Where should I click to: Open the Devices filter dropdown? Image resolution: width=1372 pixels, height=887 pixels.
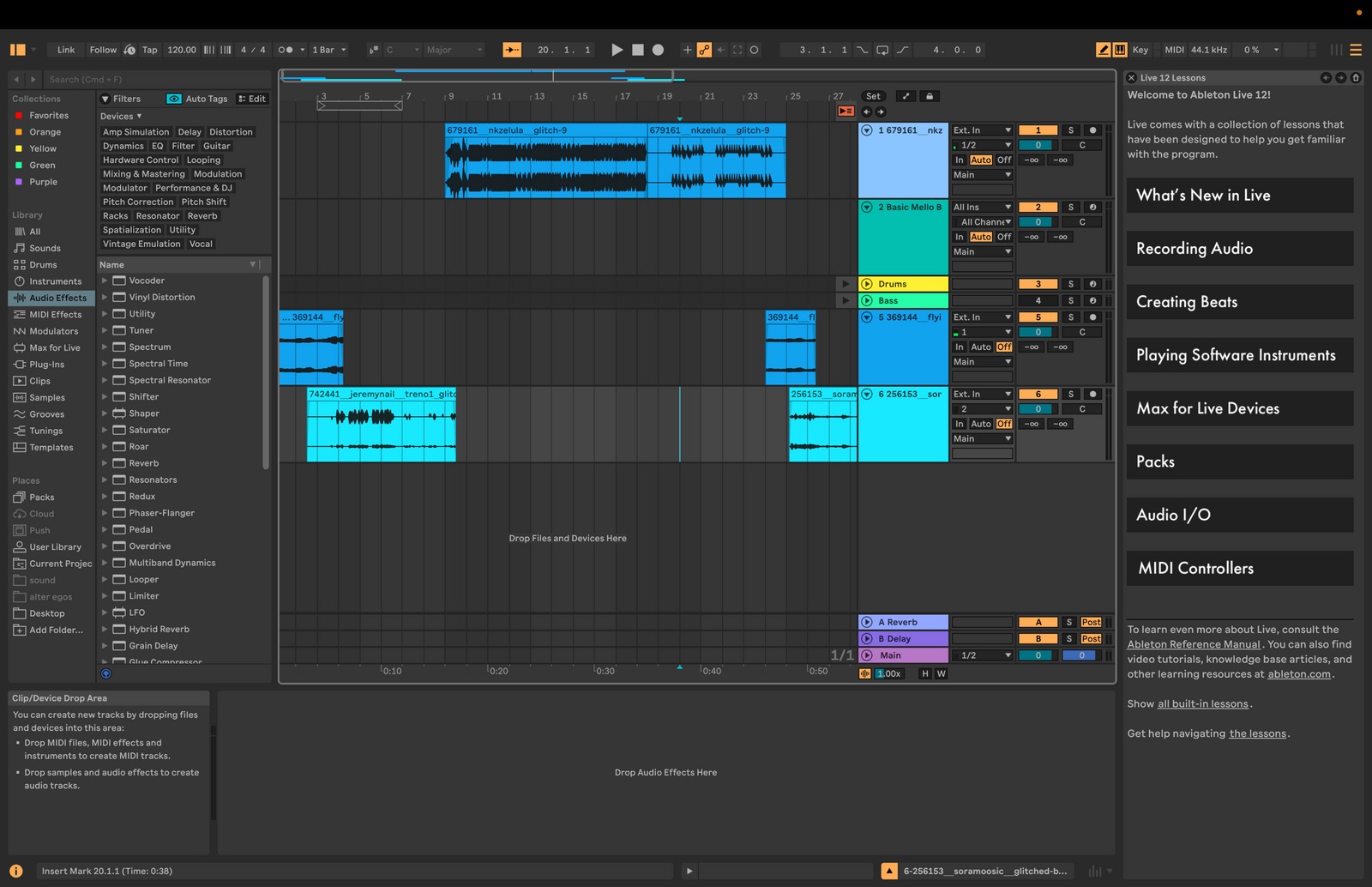coord(121,116)
